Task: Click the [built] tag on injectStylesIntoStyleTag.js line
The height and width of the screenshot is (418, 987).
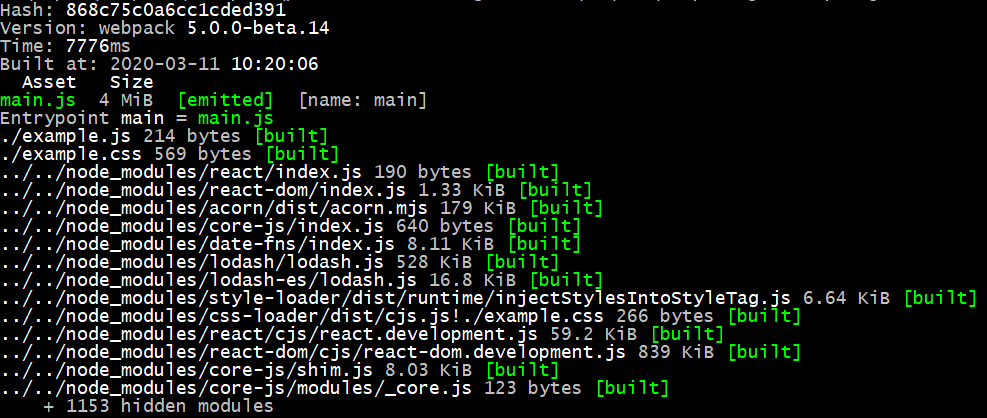Action: coord(940,298)
